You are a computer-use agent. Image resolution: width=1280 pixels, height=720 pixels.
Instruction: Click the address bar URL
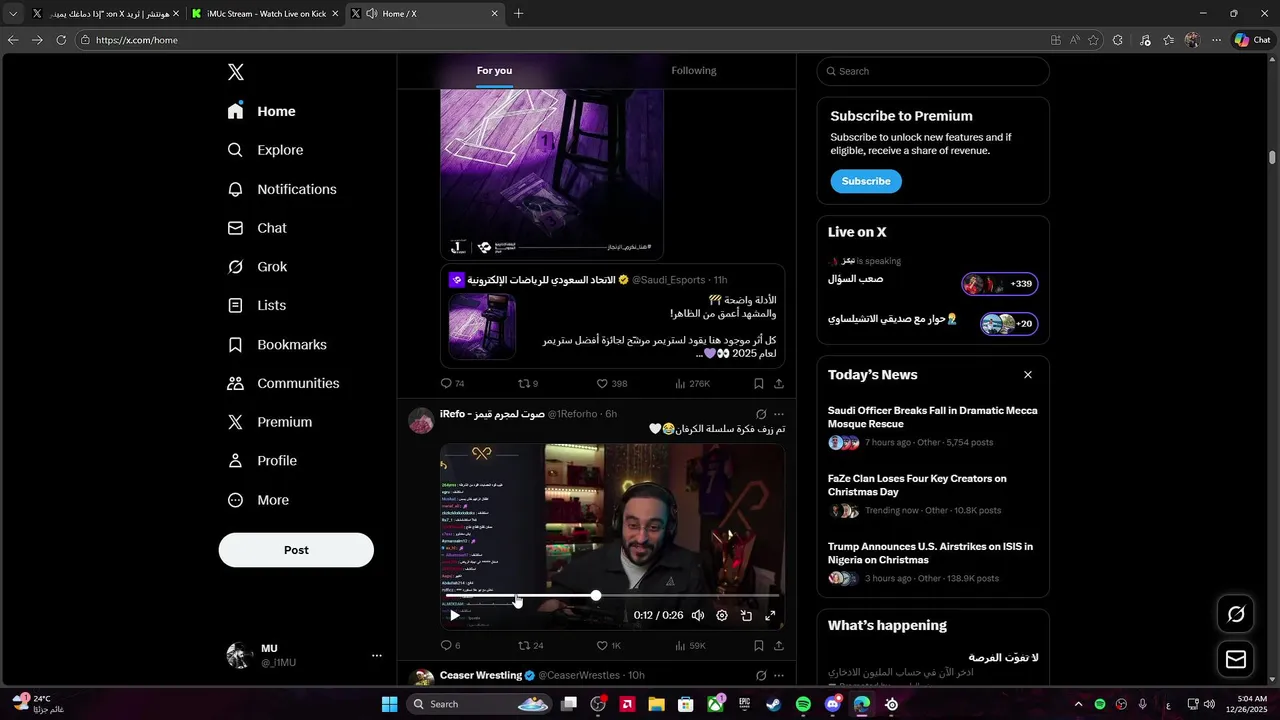136,40
